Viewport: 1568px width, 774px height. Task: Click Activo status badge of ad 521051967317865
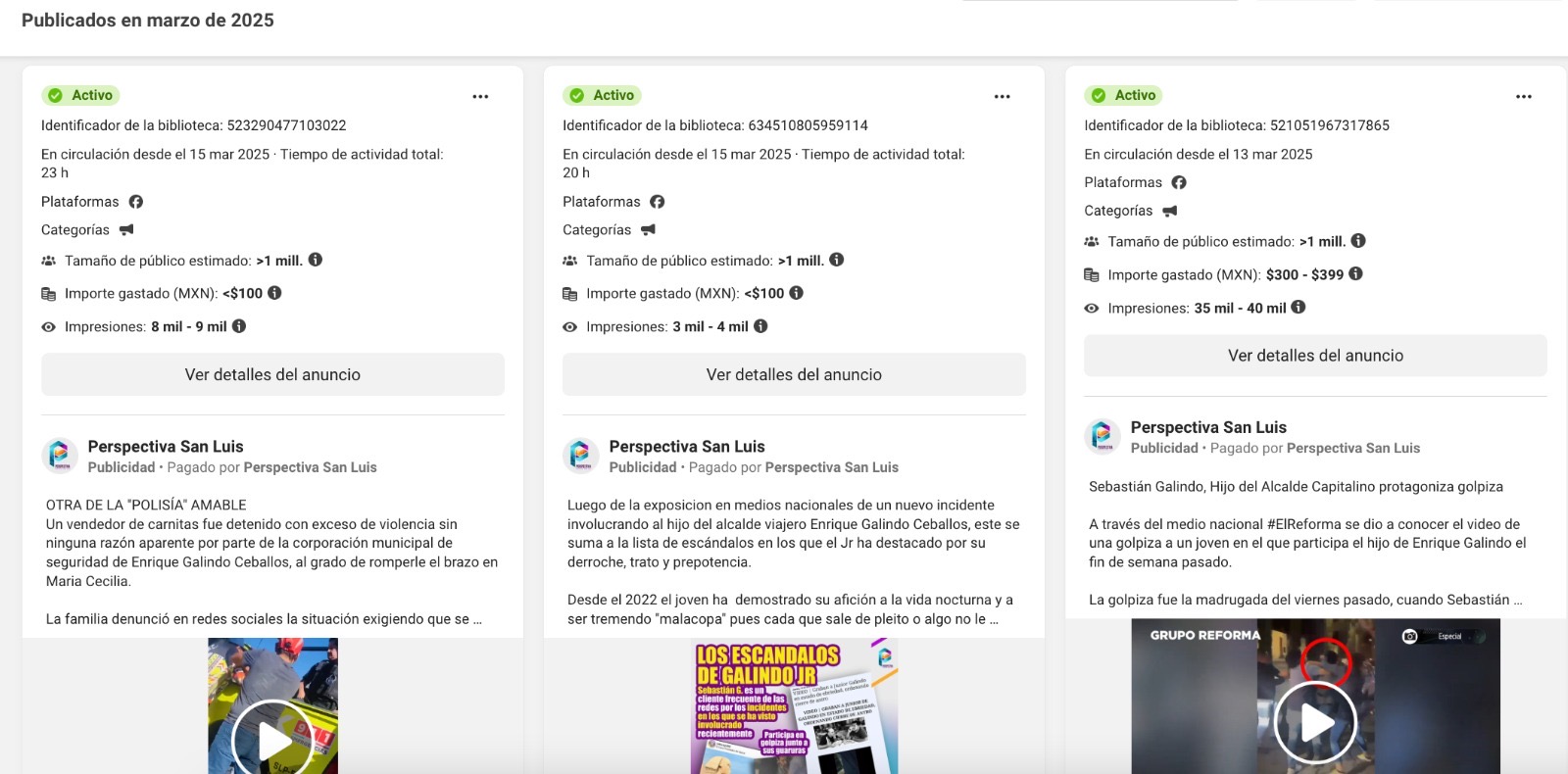[1124, 95]
